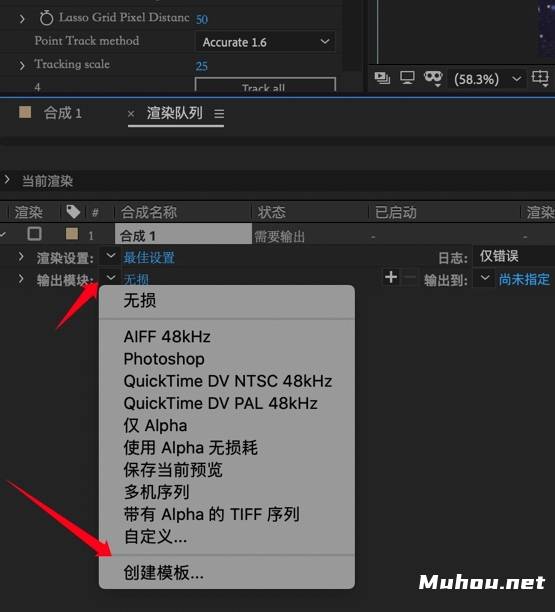The image size is (555, 612).
Task: Click the tan label color swatch of 合成 1
Action: point(72,234)
